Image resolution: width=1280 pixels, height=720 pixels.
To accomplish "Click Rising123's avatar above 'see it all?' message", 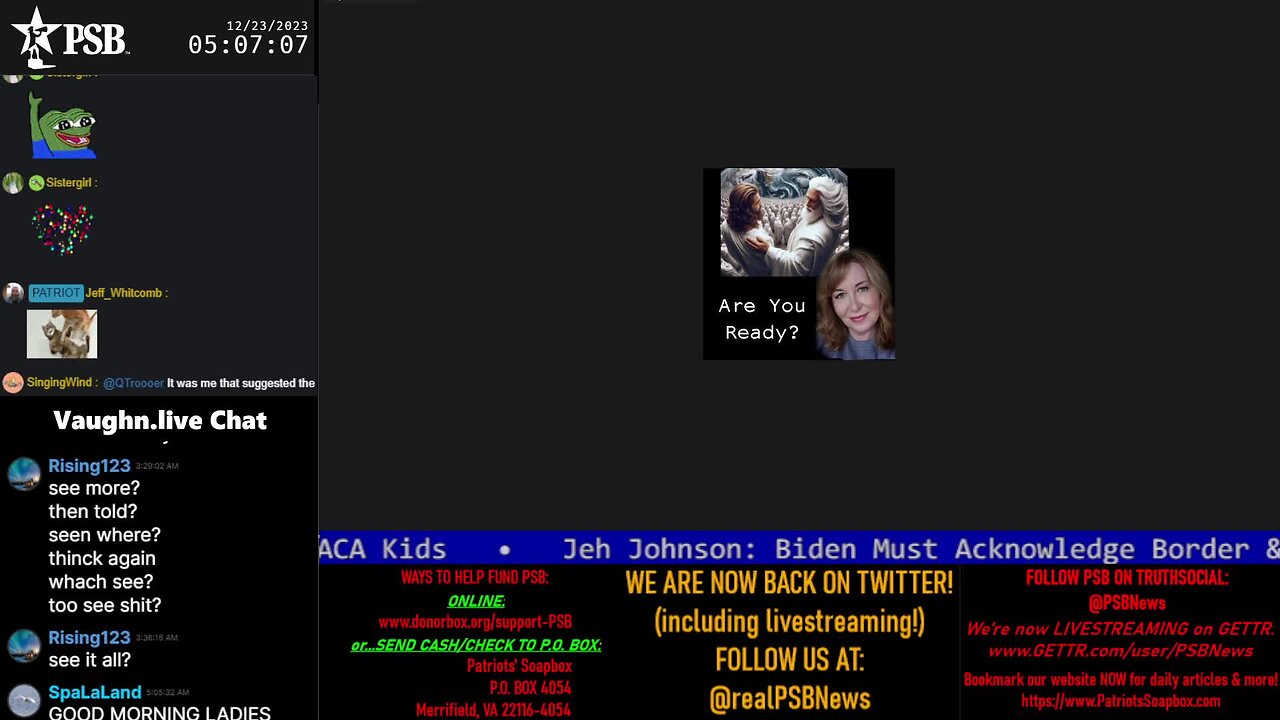I will tap(23, 645).
